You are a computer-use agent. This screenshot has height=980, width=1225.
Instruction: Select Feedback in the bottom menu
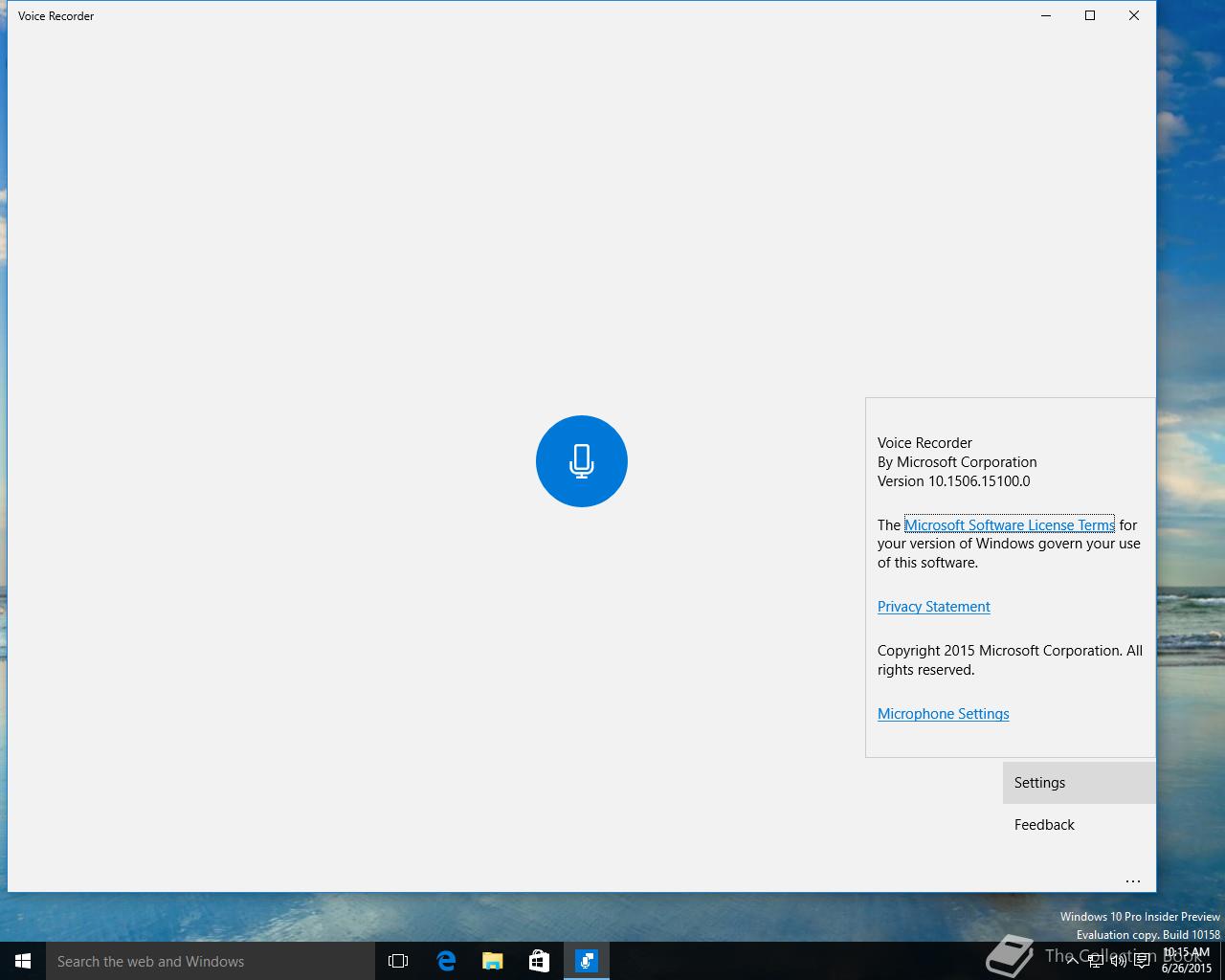(1079, 825)
